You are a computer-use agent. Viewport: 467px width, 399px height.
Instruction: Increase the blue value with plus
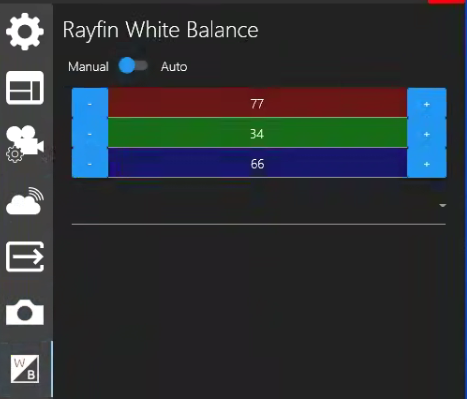pos(427,163)
